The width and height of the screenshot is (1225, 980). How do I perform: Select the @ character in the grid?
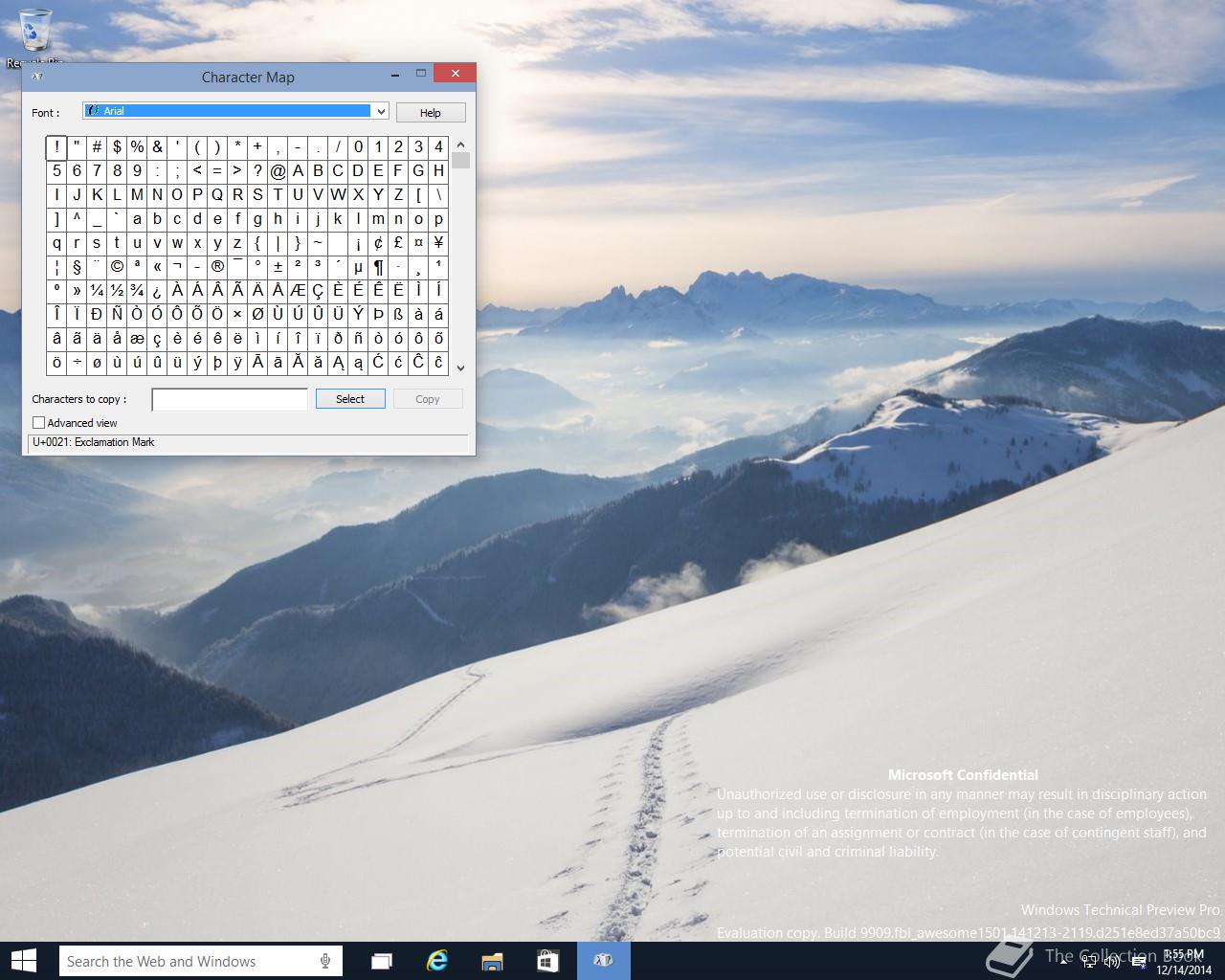click(278, 171)
